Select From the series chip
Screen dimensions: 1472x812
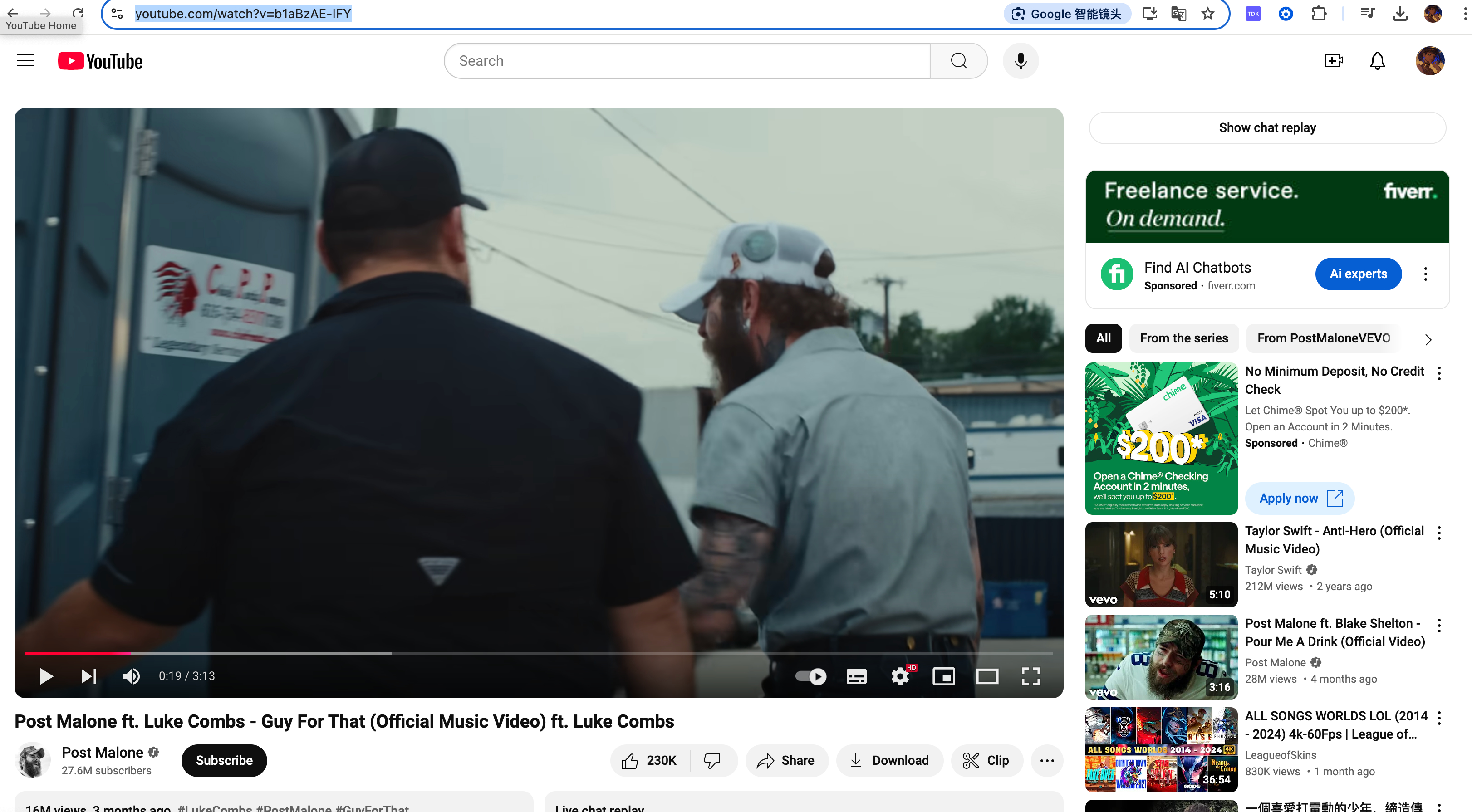(x=1183, y=338)
